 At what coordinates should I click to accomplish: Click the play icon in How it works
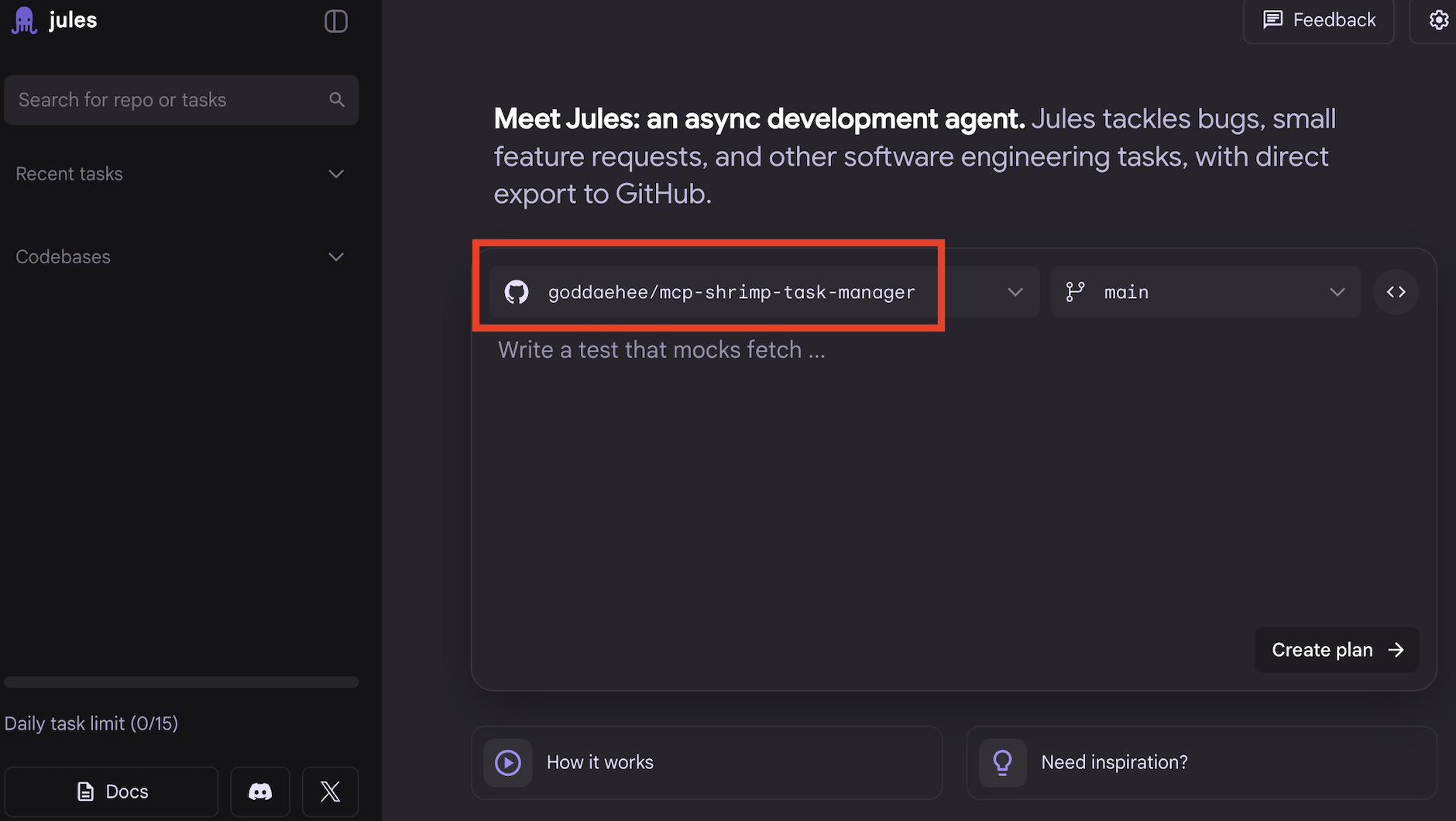point(508,763)
